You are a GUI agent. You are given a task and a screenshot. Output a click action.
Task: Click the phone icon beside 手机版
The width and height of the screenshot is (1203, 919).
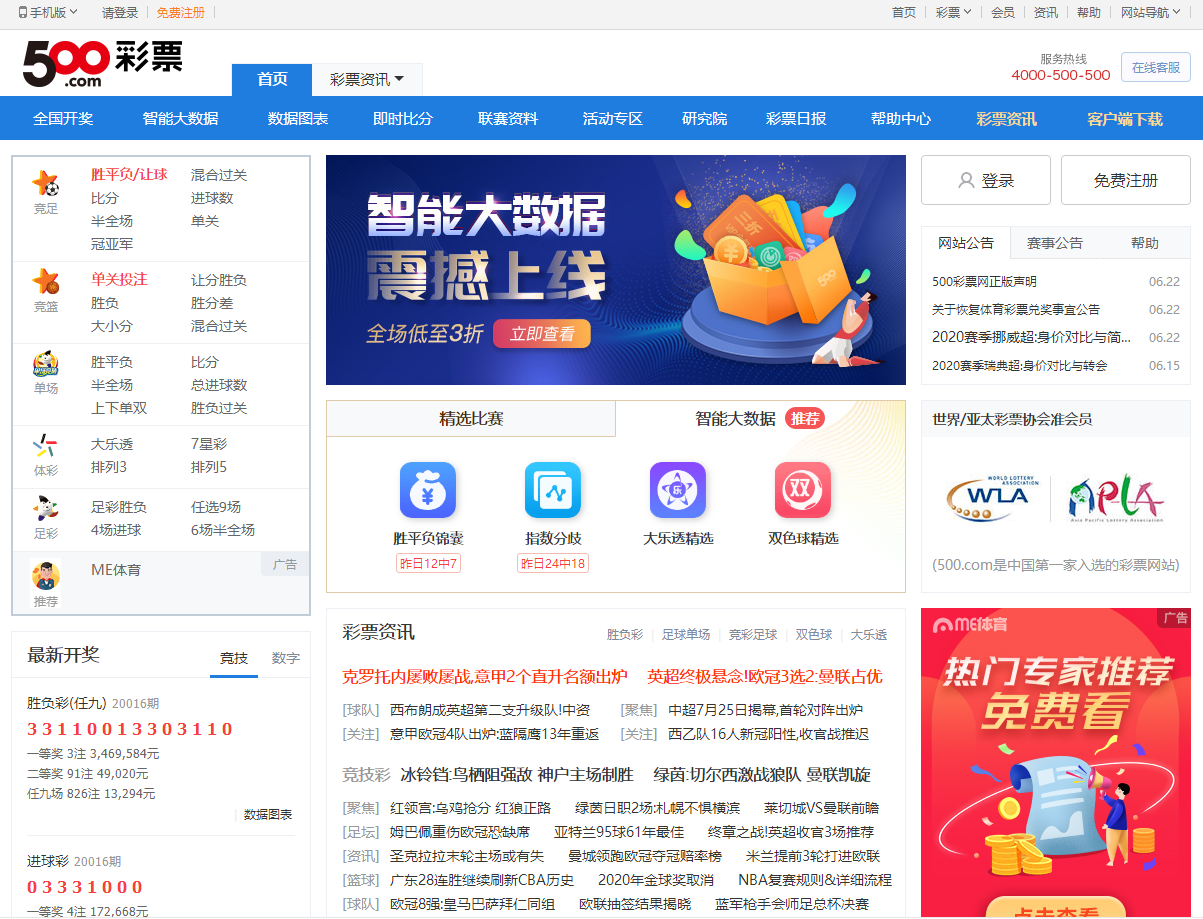coord(23,13)
